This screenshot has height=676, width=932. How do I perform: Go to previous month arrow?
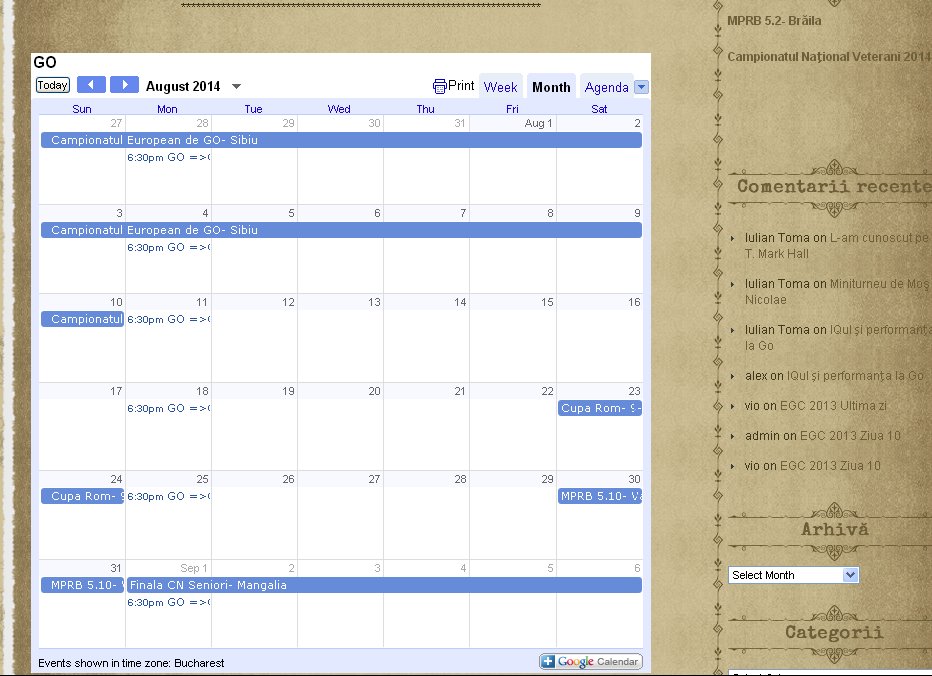pos(91,85)
